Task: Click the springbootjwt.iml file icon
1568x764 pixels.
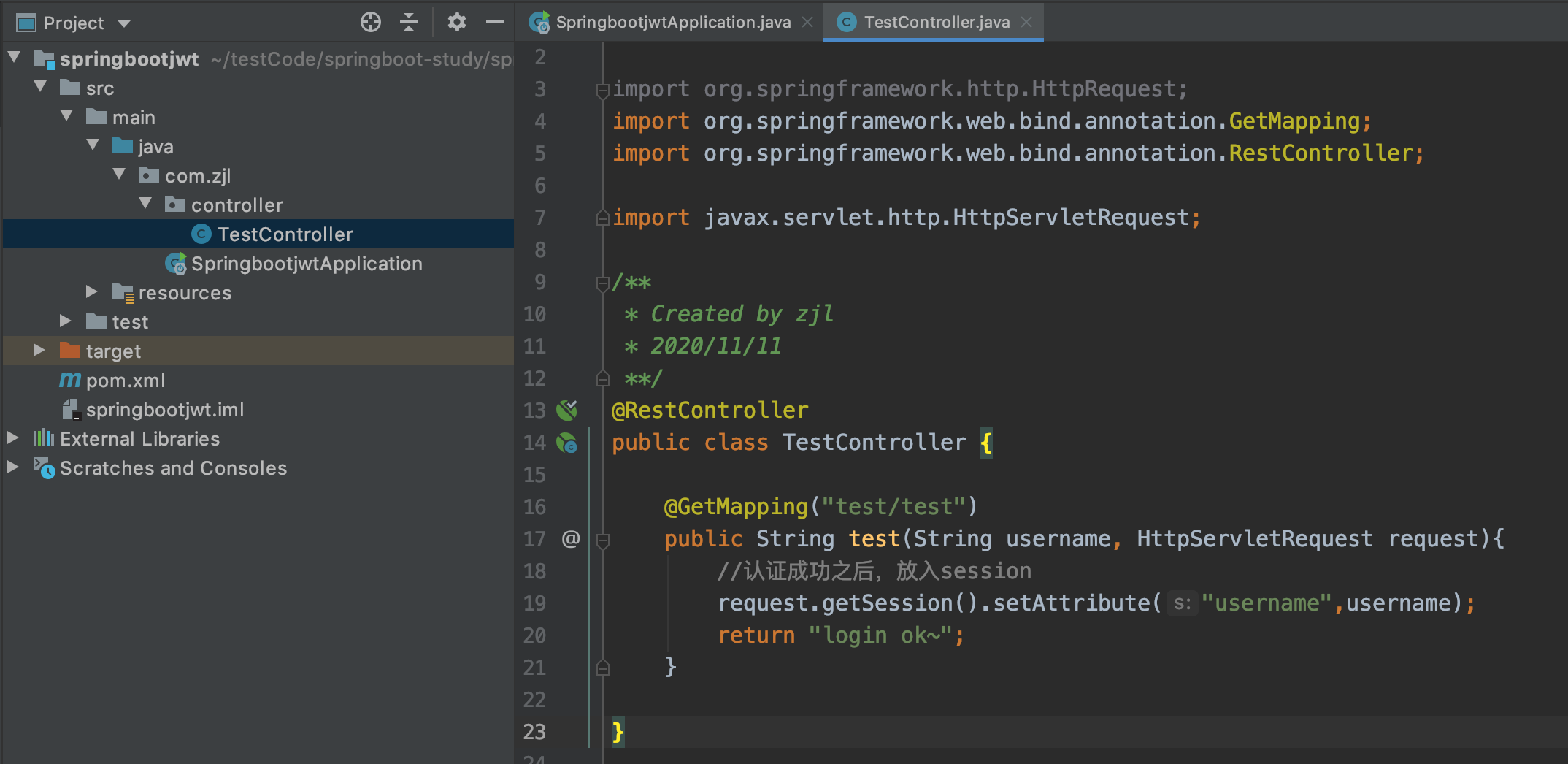Action: click(71, 409)
